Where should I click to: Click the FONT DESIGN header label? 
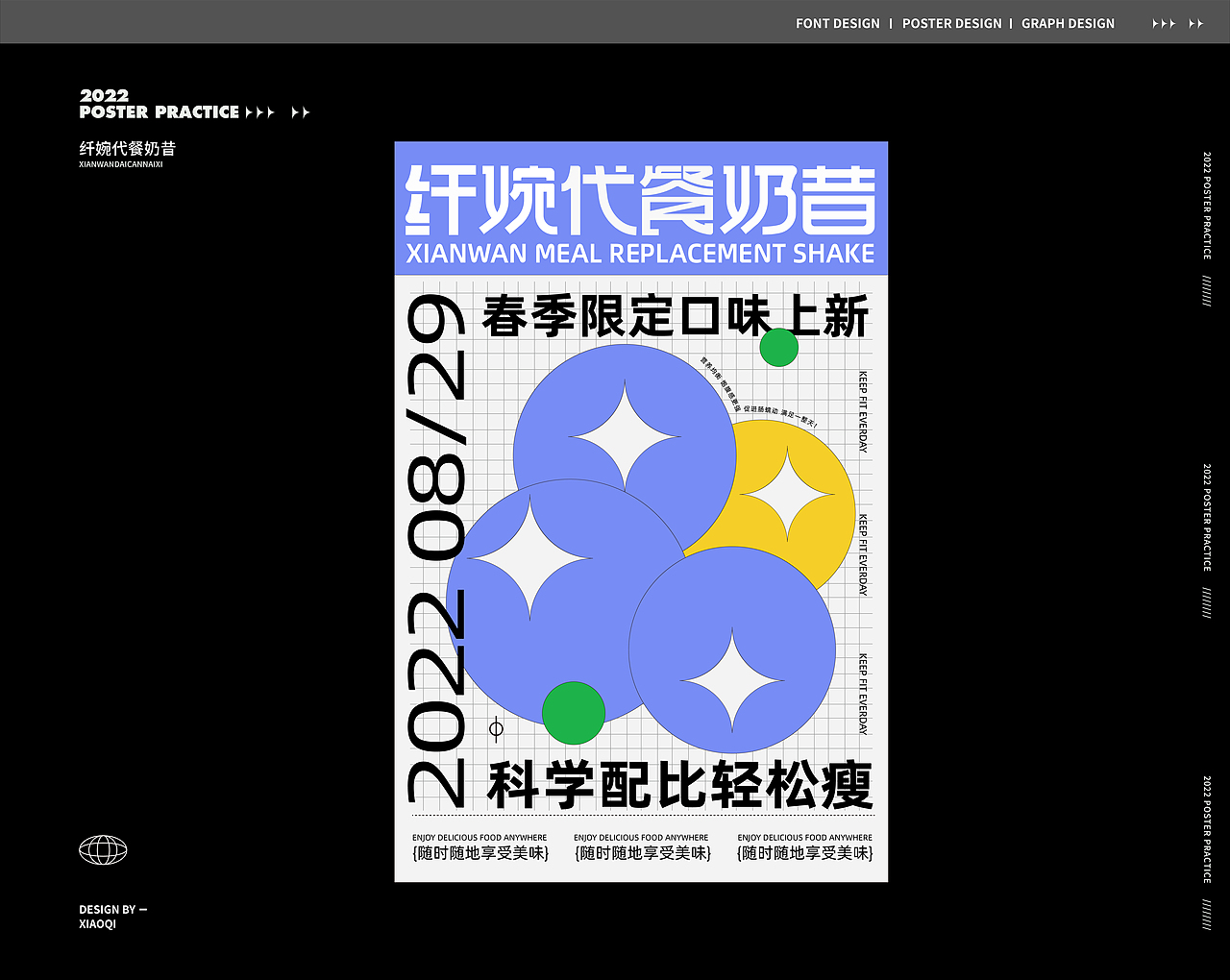pyautogui.click(x=838, y=23)
